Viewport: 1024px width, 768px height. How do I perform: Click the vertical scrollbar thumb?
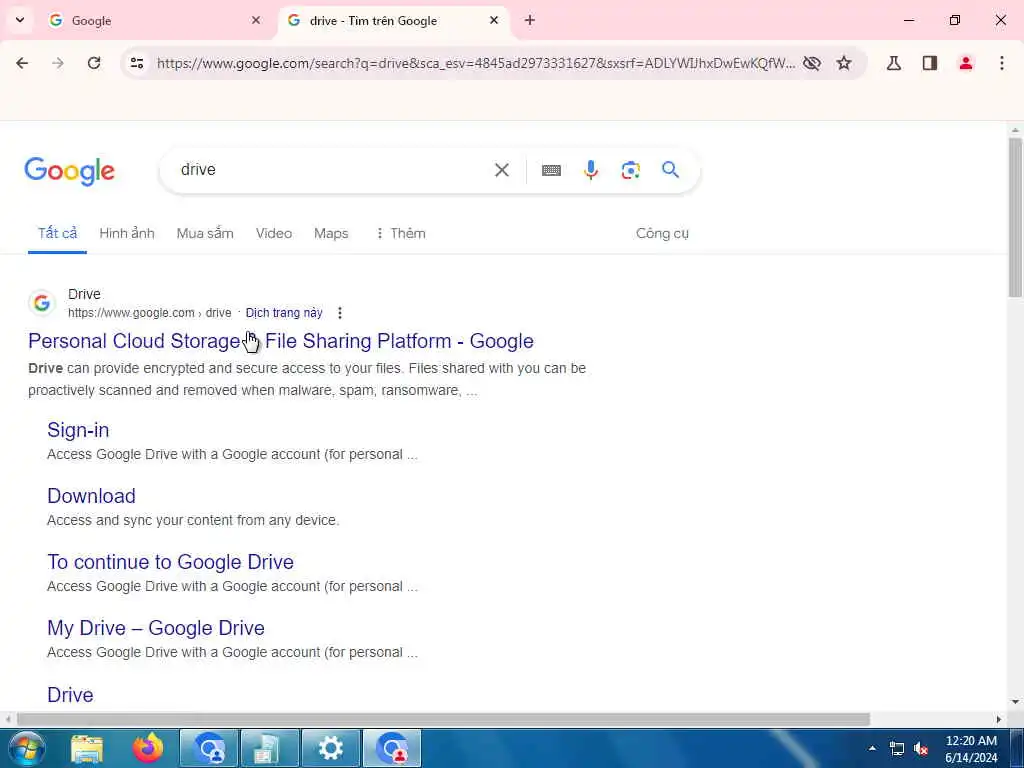1015,217
